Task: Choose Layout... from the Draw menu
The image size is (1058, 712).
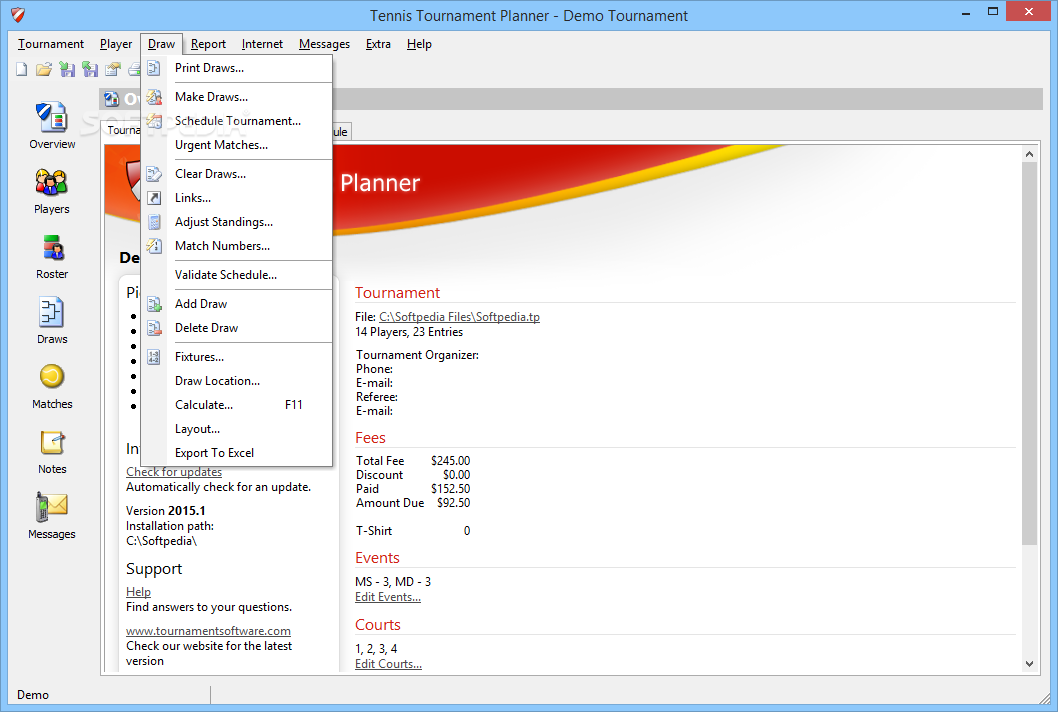Action: click(237, 429)
